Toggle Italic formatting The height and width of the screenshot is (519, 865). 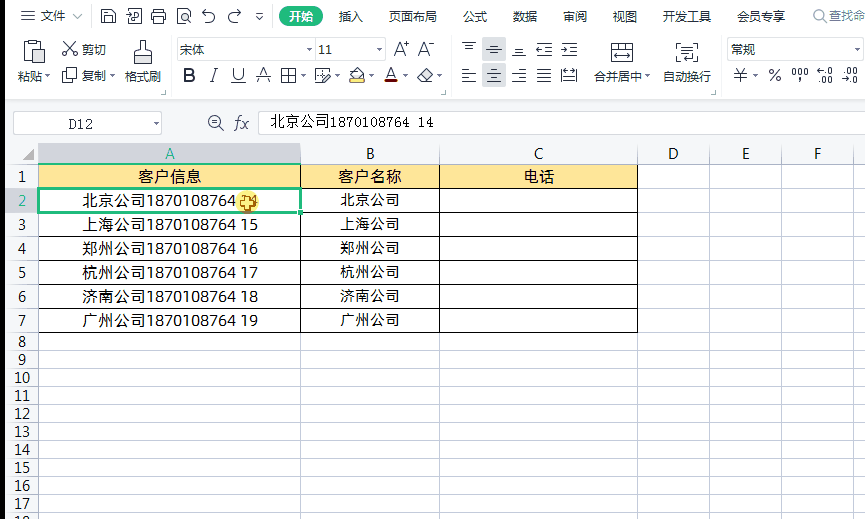pyautogui.click(x=213, y=76)
